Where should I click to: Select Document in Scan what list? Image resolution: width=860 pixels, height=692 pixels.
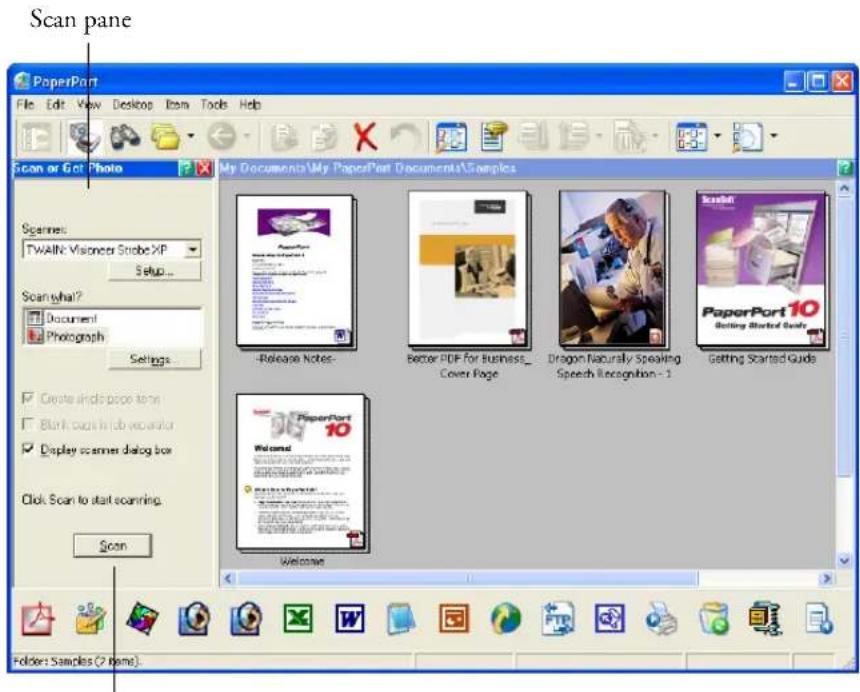click(x=62, y=319)
